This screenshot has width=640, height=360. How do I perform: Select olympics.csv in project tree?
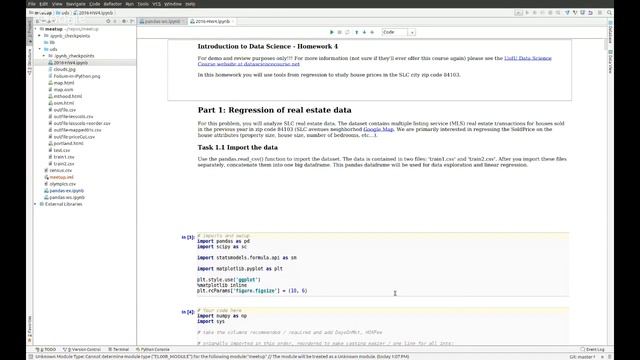click(x=62, y=184)
